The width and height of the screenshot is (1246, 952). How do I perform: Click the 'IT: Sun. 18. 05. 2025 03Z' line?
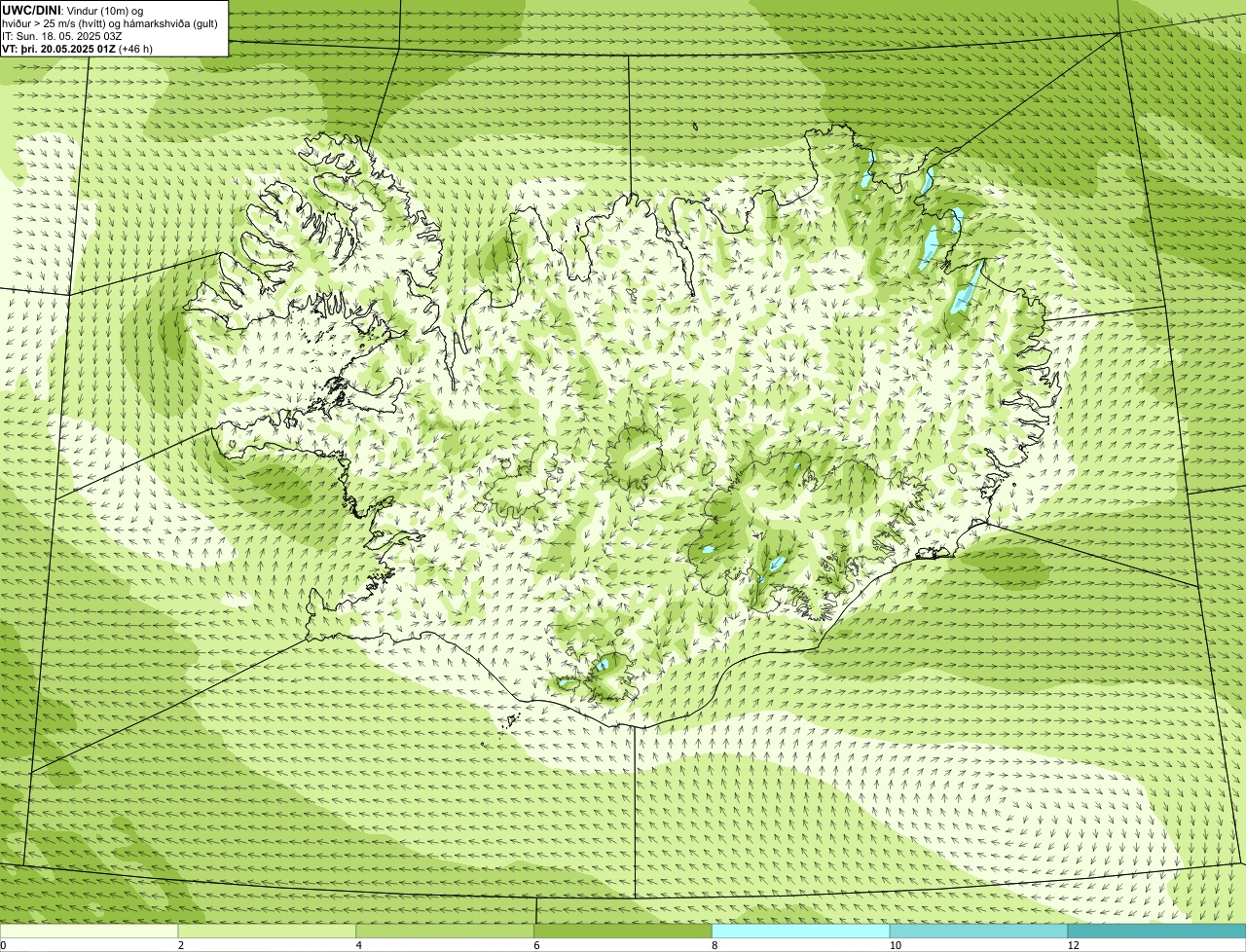61,36
